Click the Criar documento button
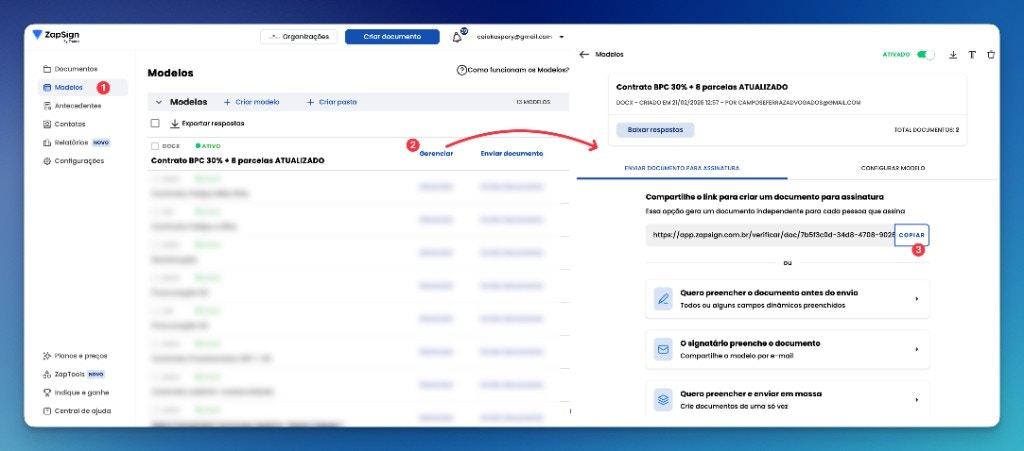This screenshot has height=451, width=1024. point(392,37)
